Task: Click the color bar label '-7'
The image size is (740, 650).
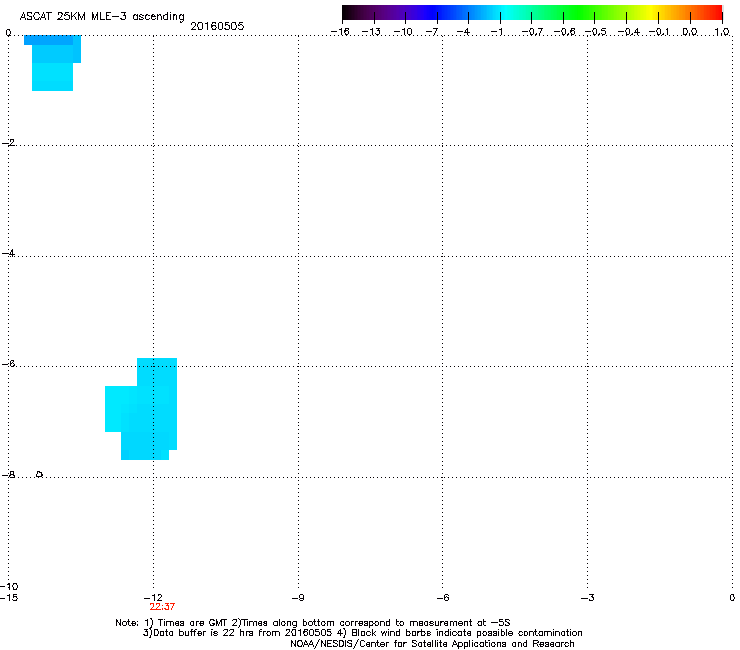Action: click(432, 32)
